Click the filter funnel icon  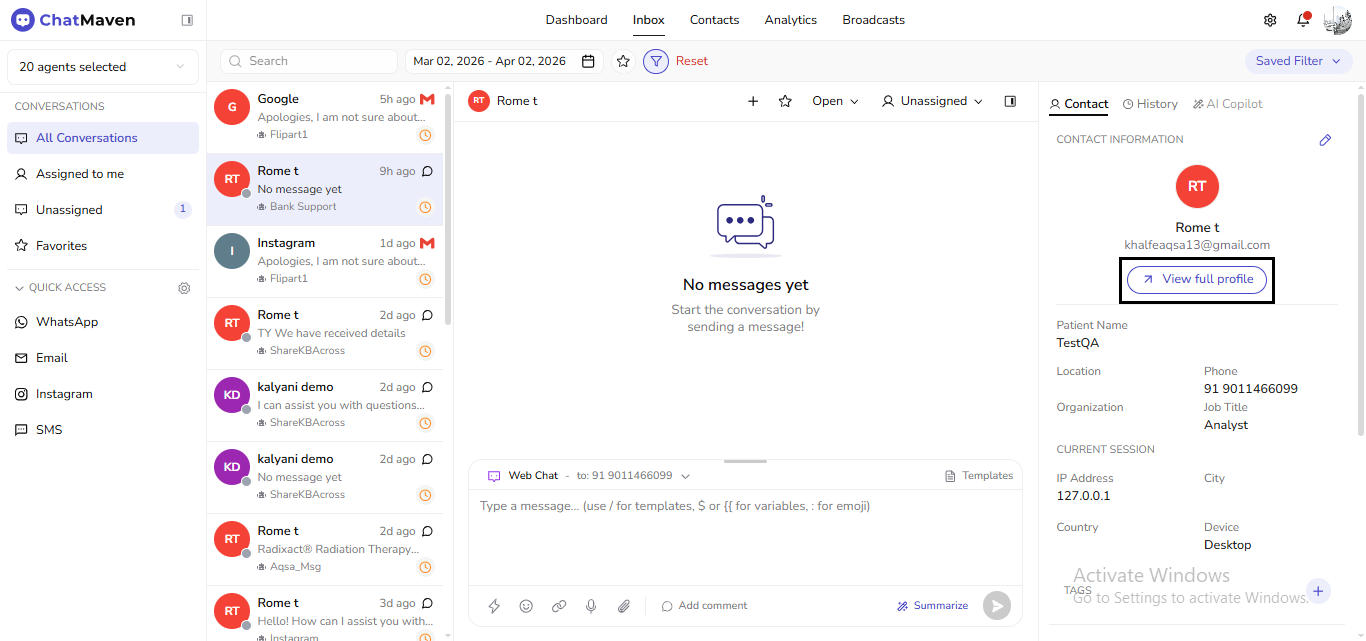656,61
